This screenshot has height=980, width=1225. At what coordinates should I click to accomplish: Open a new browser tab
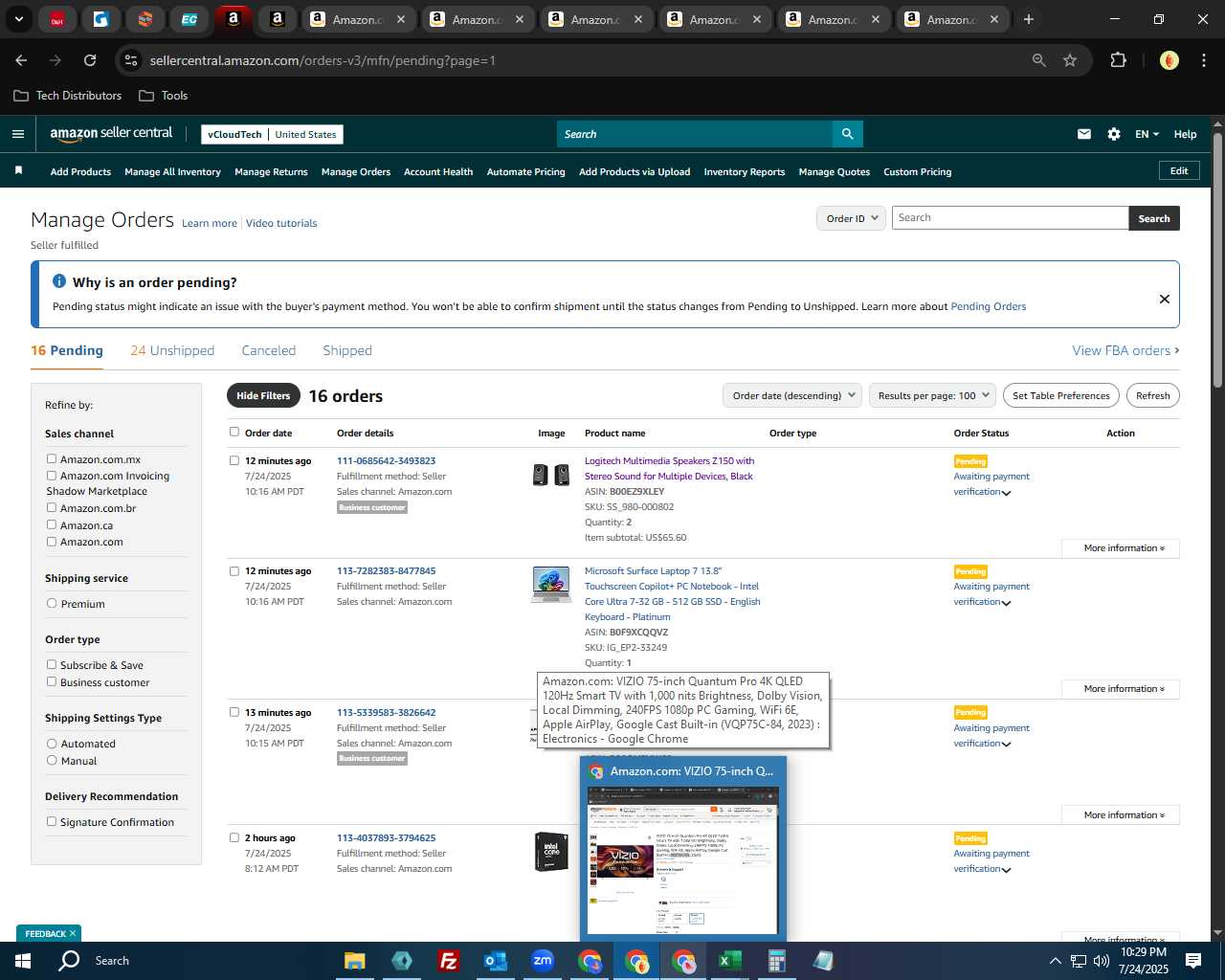pos(1029,19)
